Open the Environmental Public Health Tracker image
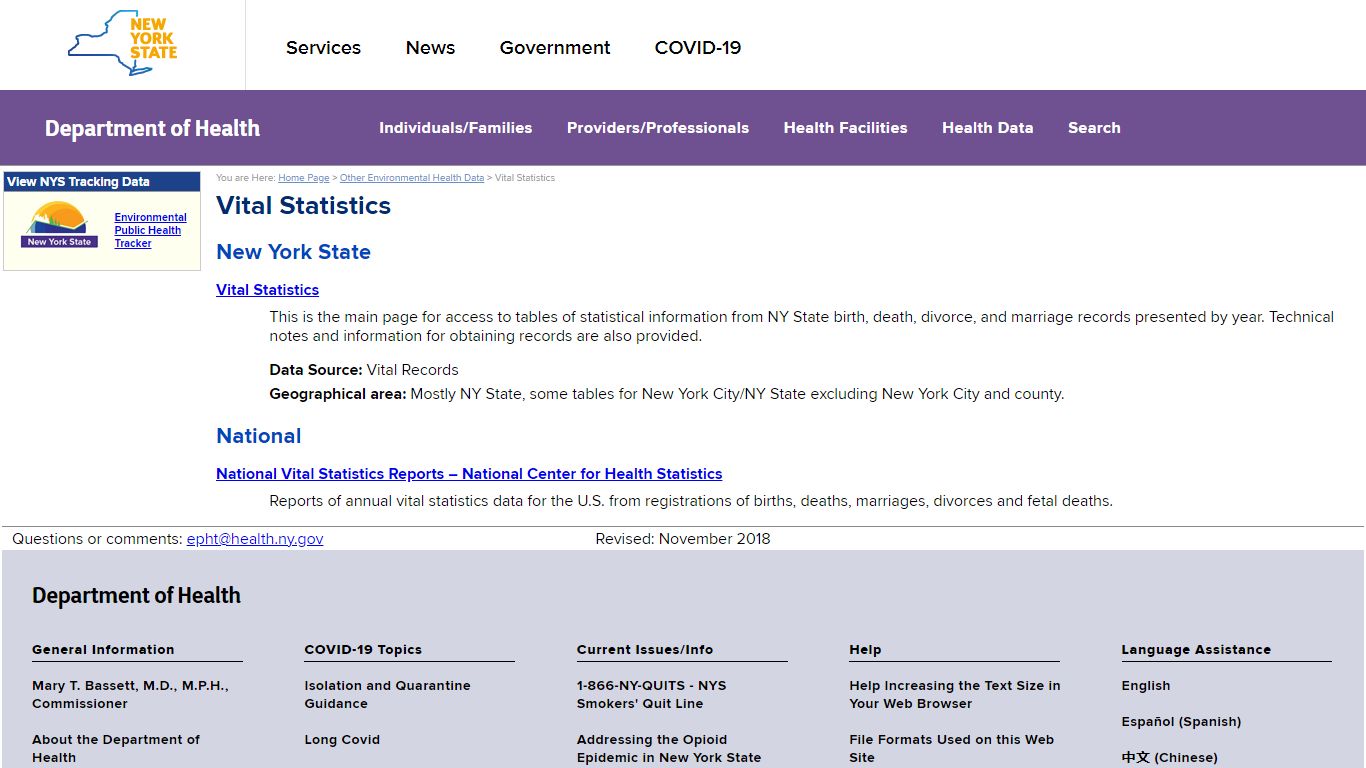The width and height of the screenshot is (1366, 768). [60, 225]
